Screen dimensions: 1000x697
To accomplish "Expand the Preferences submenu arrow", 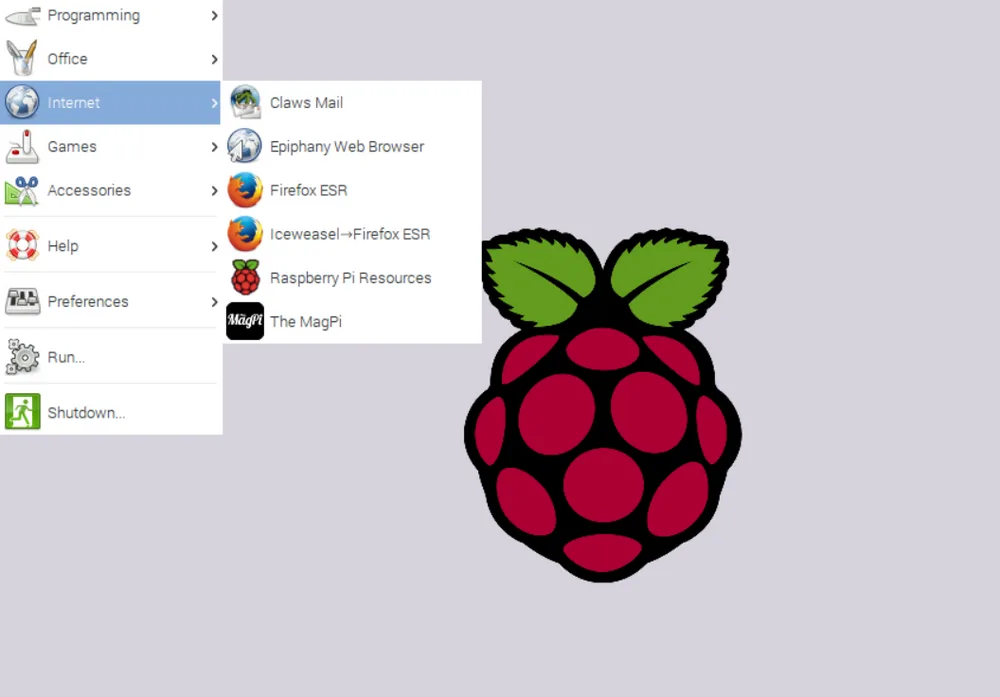I will point(214,302).
